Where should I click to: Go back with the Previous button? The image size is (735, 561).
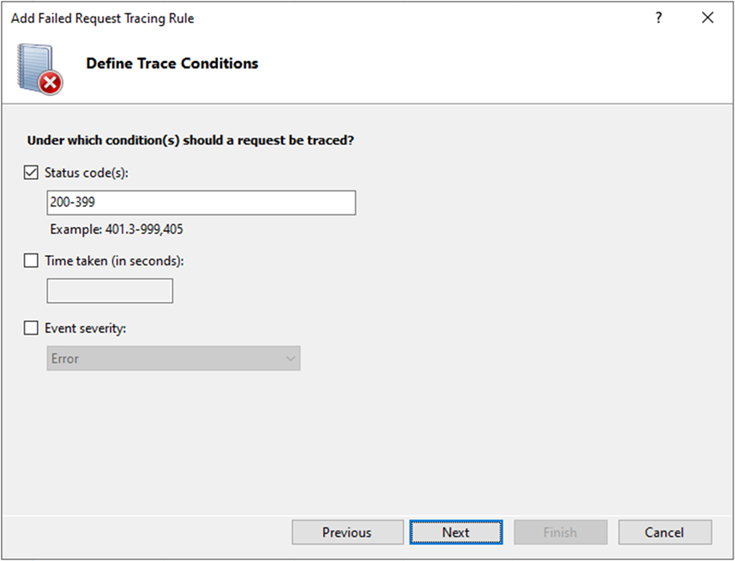coord(347,532)
